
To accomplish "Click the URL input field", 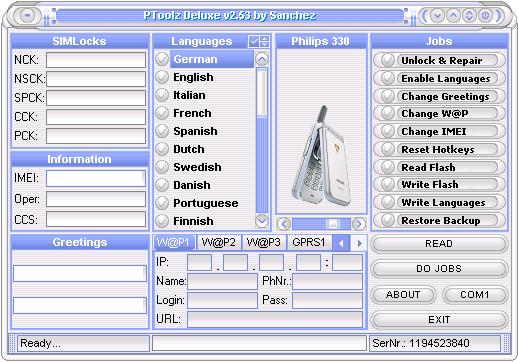I will click(x=275, y=320).
